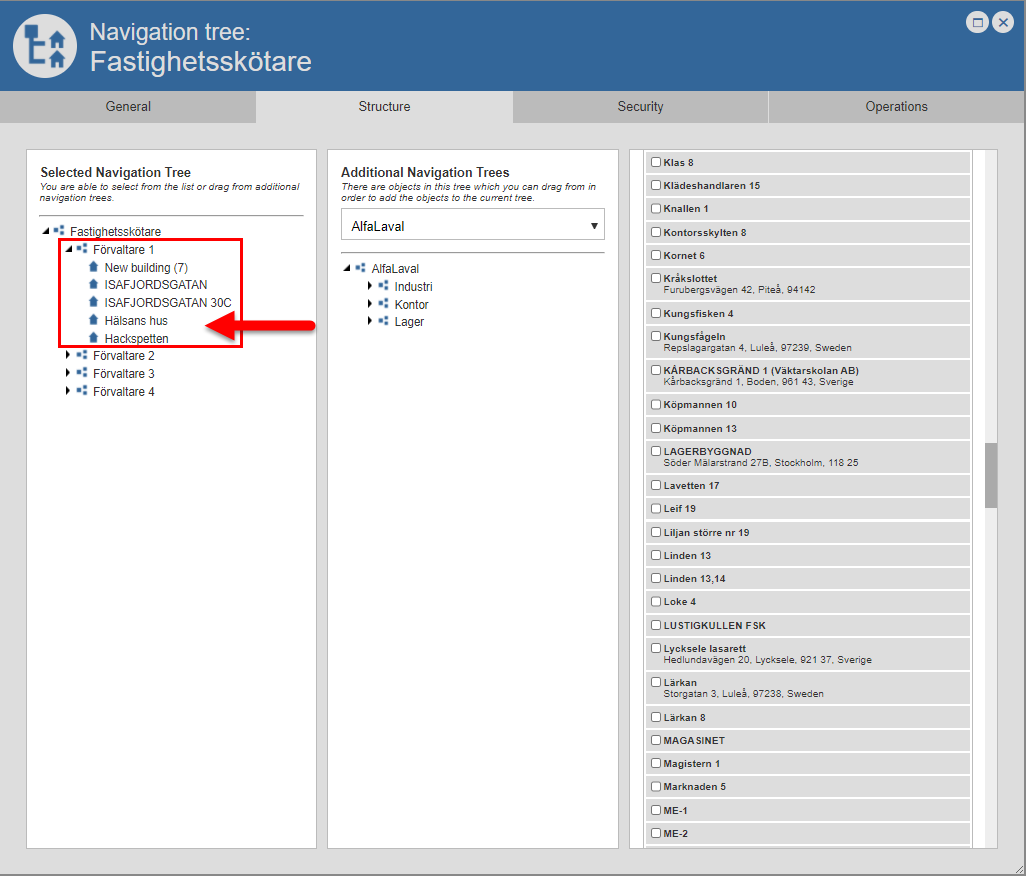Check the Kungsfågeln checkbox
Viewport: 1026px width, 876px height.
point(656,336)
